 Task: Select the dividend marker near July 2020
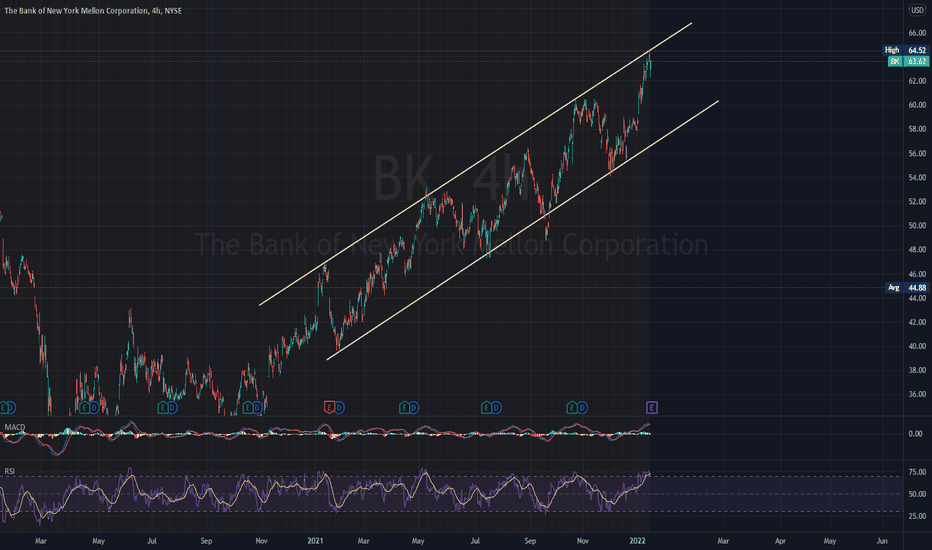click(x=172, y=407)
